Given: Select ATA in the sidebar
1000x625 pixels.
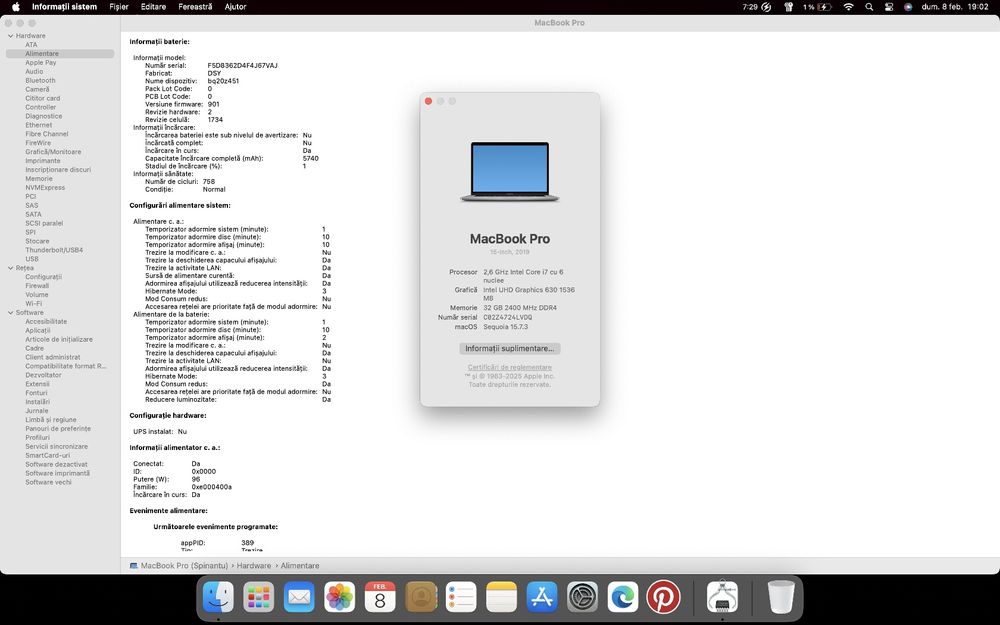Looking at the screenshot, I should pos(31,45).
